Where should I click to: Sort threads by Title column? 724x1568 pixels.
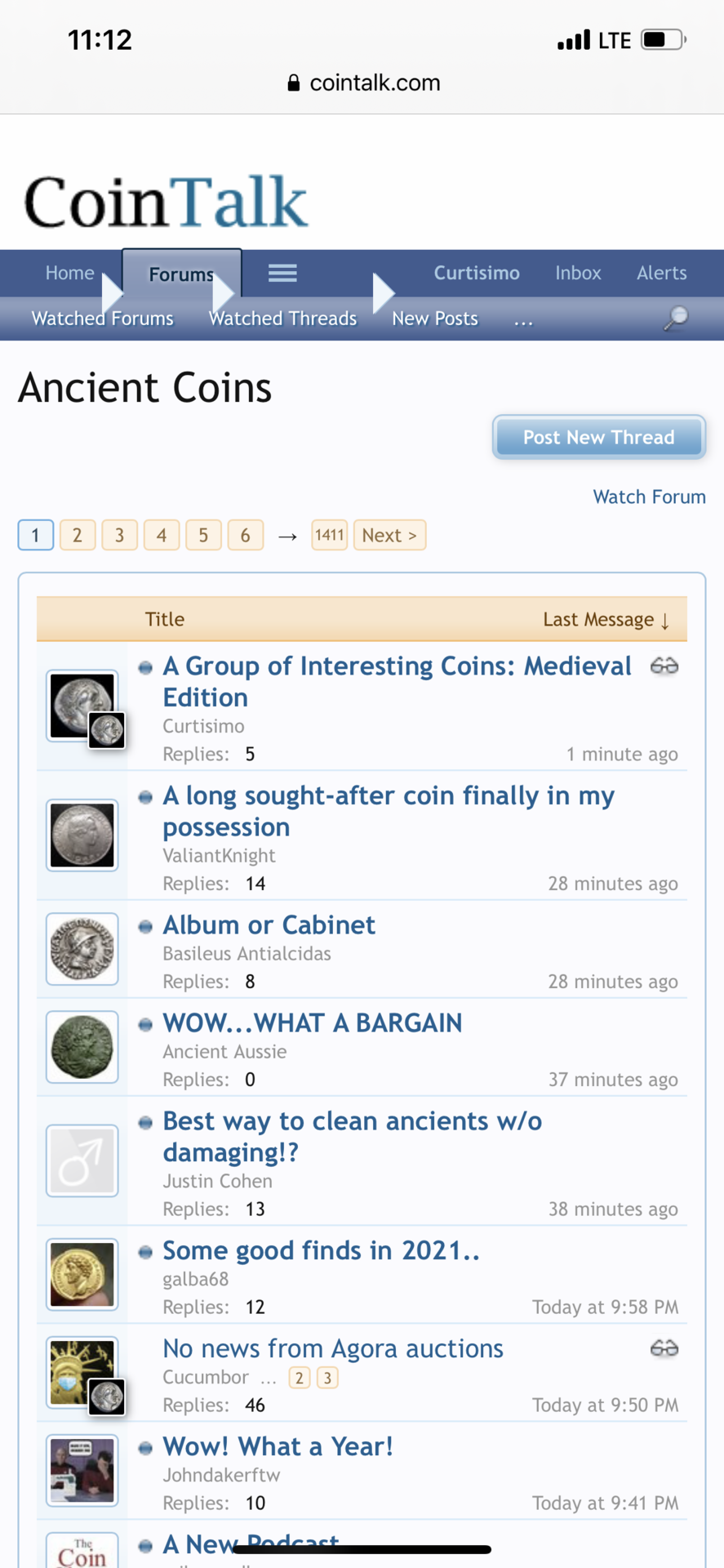pos(165,619)
